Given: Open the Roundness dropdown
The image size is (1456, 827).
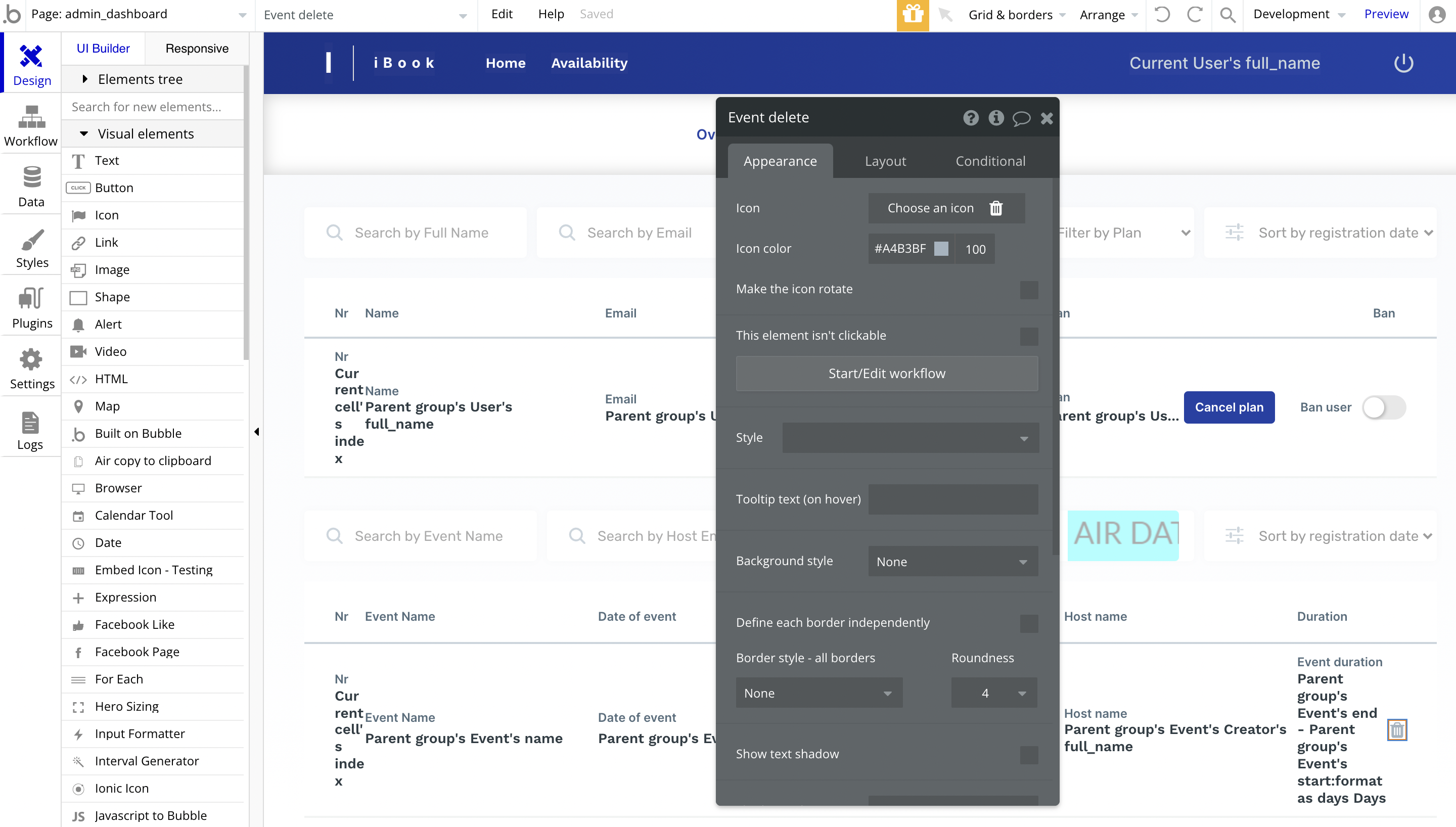Looking at the screenshot, I should click(994, 693).
